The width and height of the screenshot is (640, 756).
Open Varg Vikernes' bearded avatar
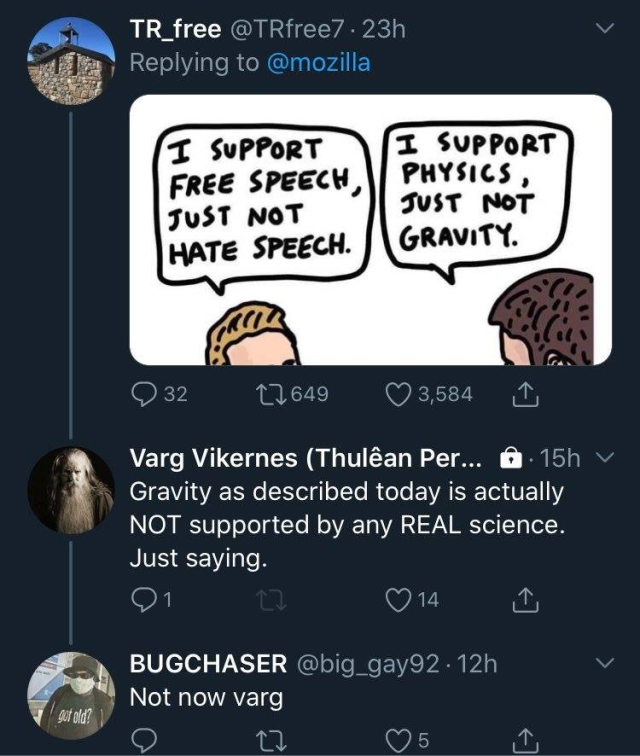(x=69, y=488)
